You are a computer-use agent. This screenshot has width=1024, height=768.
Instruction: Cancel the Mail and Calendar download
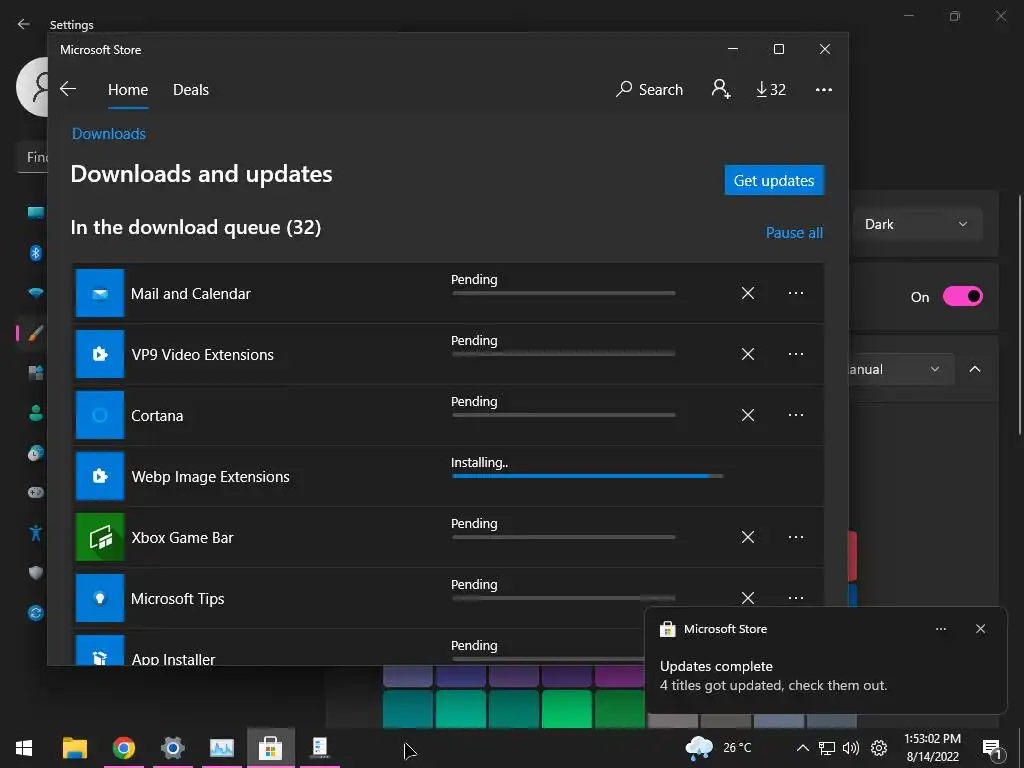point(748,293)
